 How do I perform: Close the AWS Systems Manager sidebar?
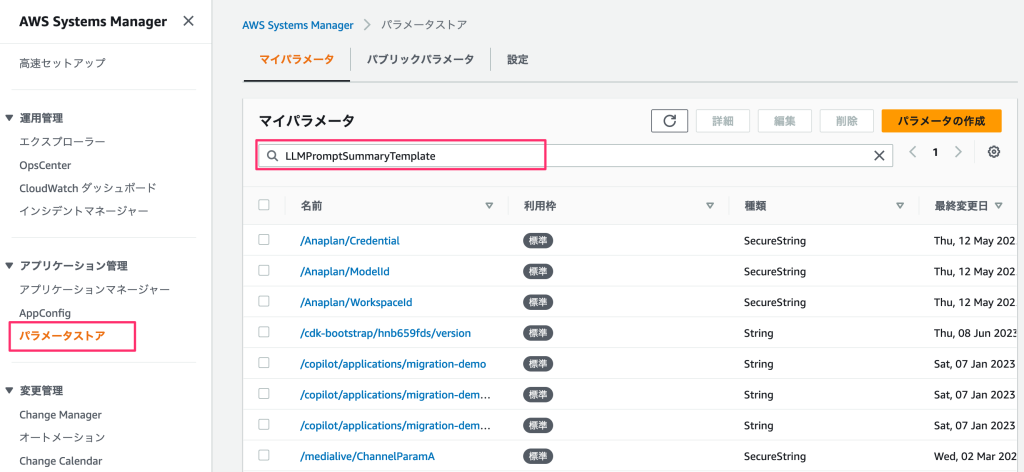point(188,22)
